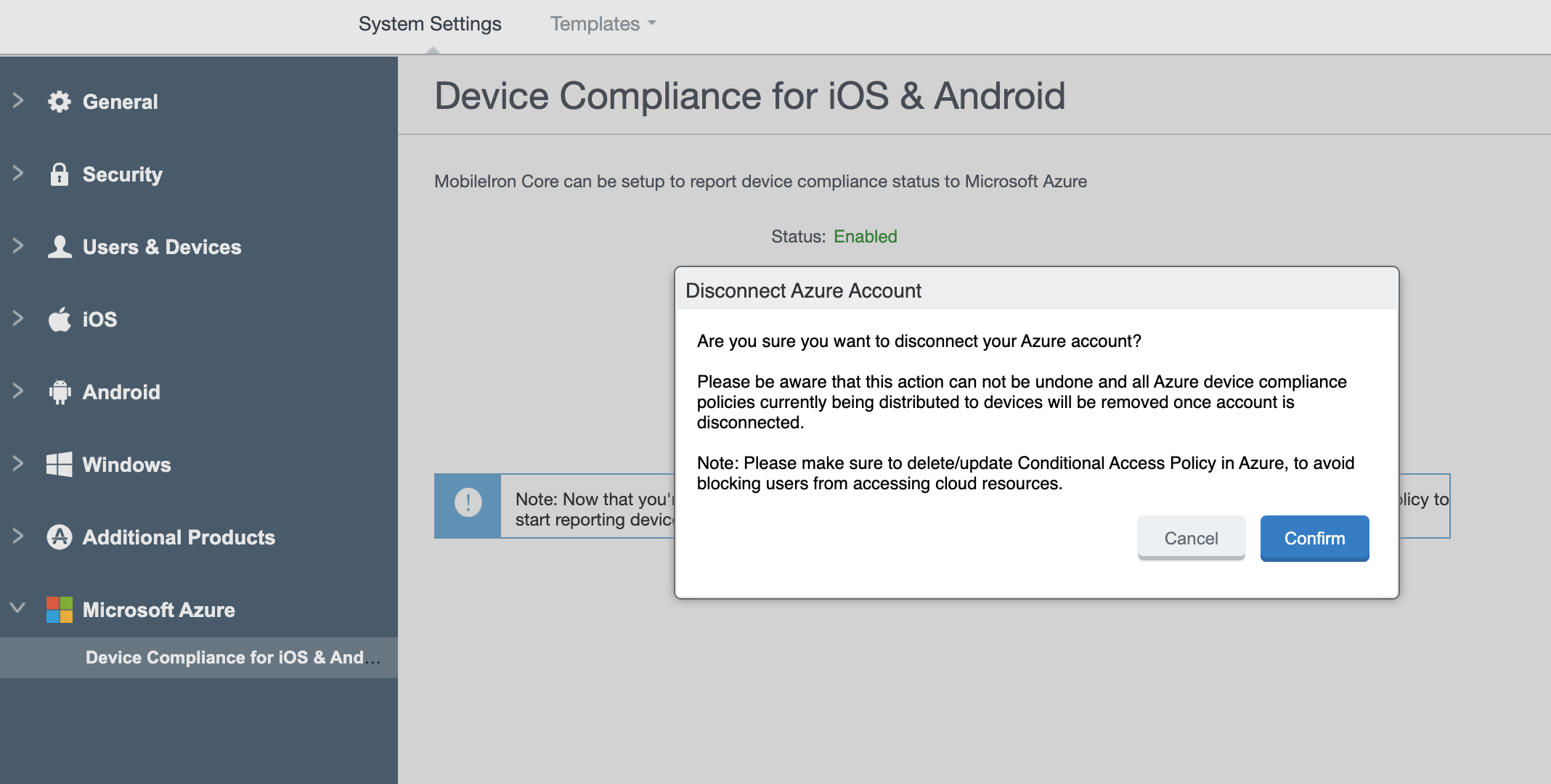Click the 'Note: Please make sure to delete/update' text
This screenshot has height=784, width=1551.
tap(1026, 473)
